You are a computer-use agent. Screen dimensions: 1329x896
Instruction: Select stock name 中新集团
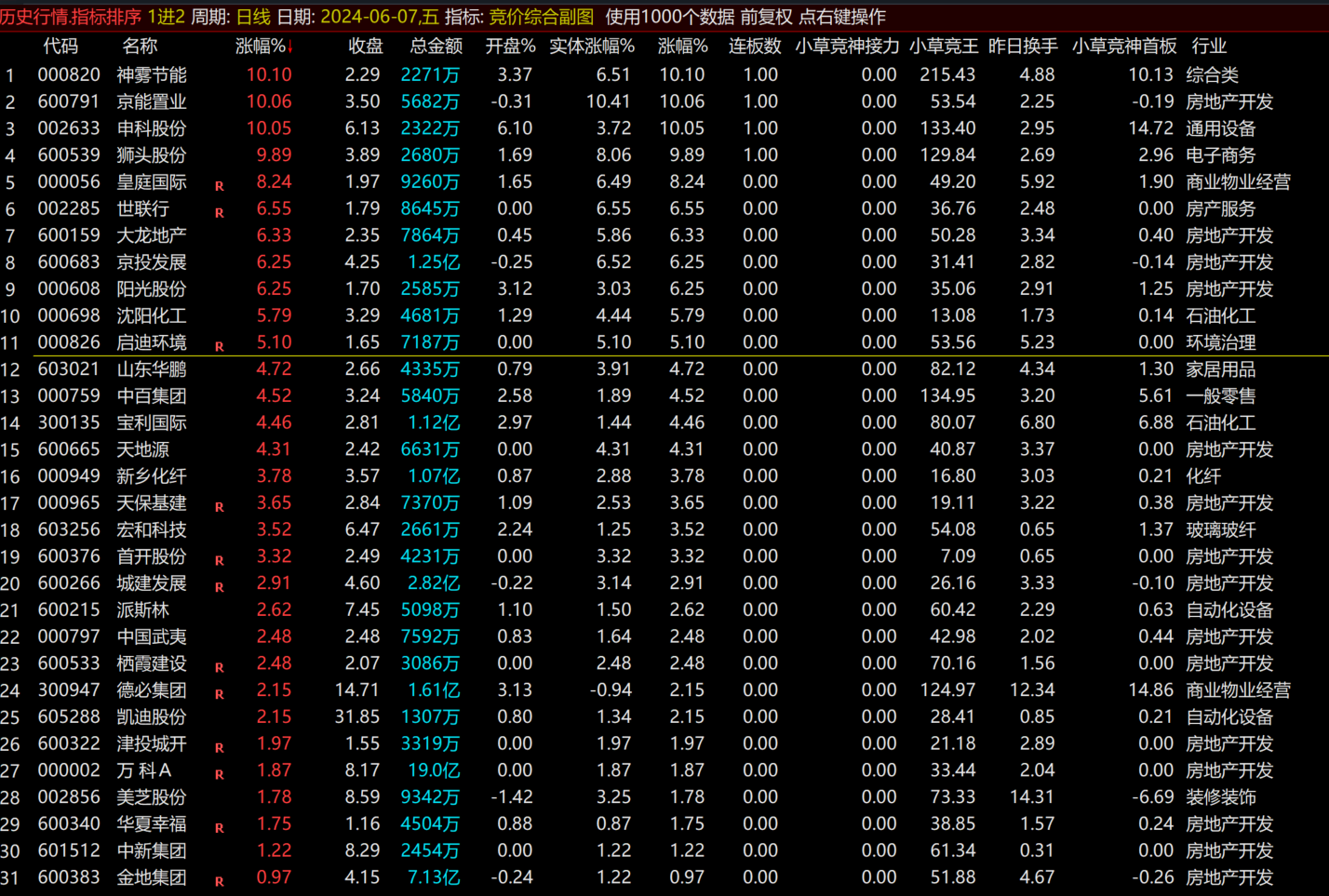coord(152,851)
